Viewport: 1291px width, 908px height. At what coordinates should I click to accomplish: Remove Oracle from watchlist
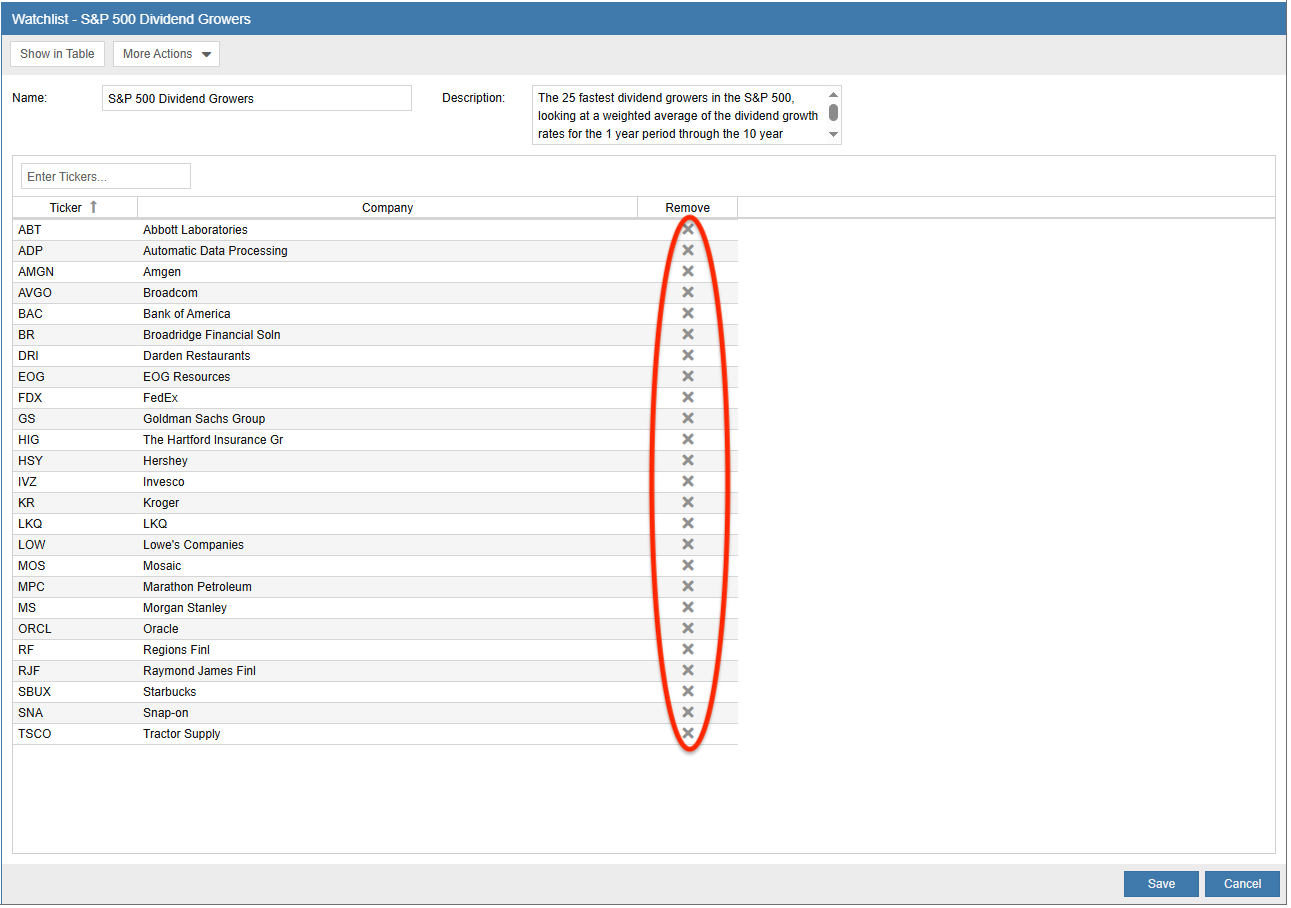(688, 628)
